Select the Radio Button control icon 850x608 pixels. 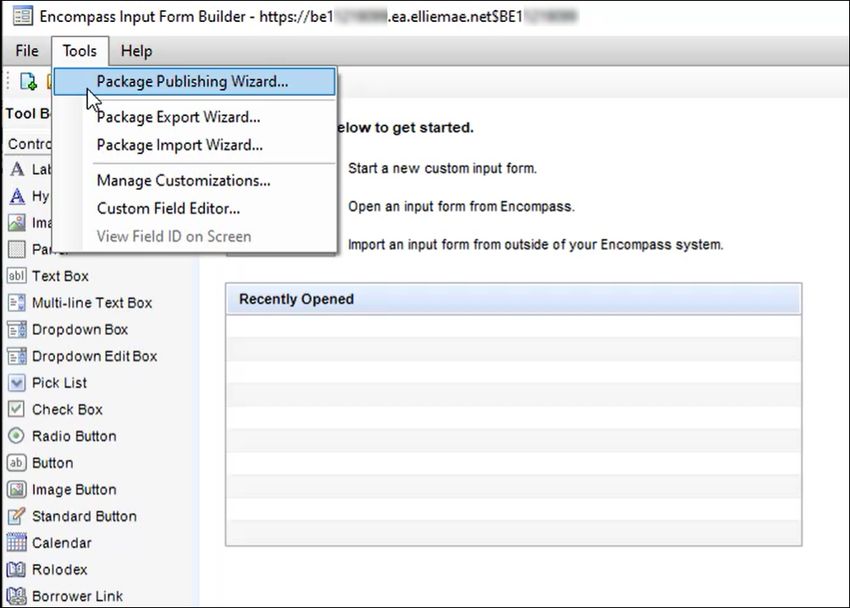click(17, 436)
